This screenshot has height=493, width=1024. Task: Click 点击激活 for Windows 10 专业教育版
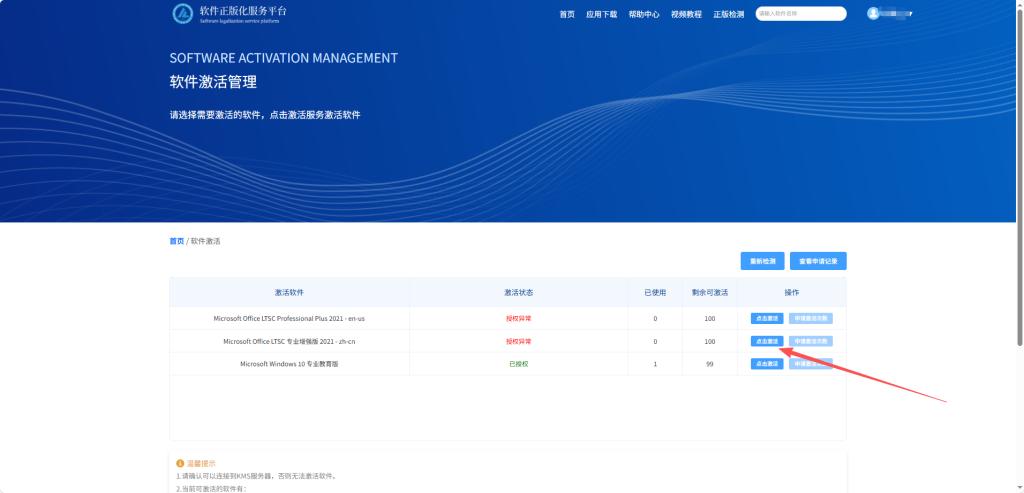point(767,364)
